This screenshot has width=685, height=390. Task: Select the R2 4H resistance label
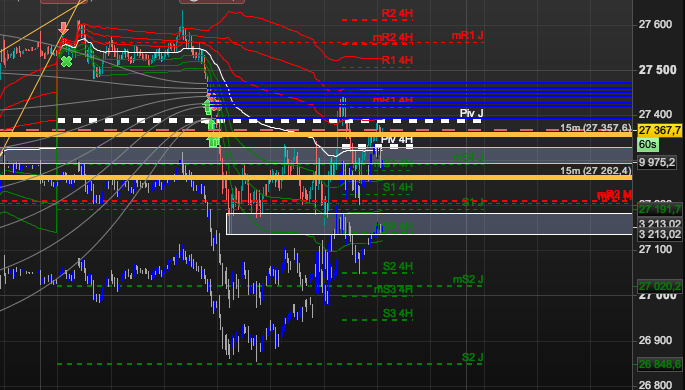pos(397,14)
